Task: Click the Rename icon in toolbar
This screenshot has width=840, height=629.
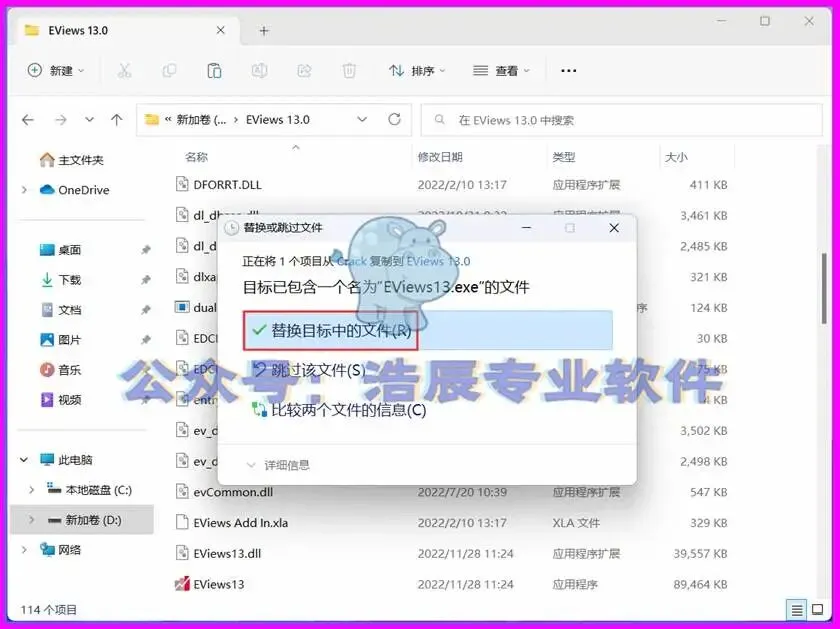Action: click(x=259, y=70)
